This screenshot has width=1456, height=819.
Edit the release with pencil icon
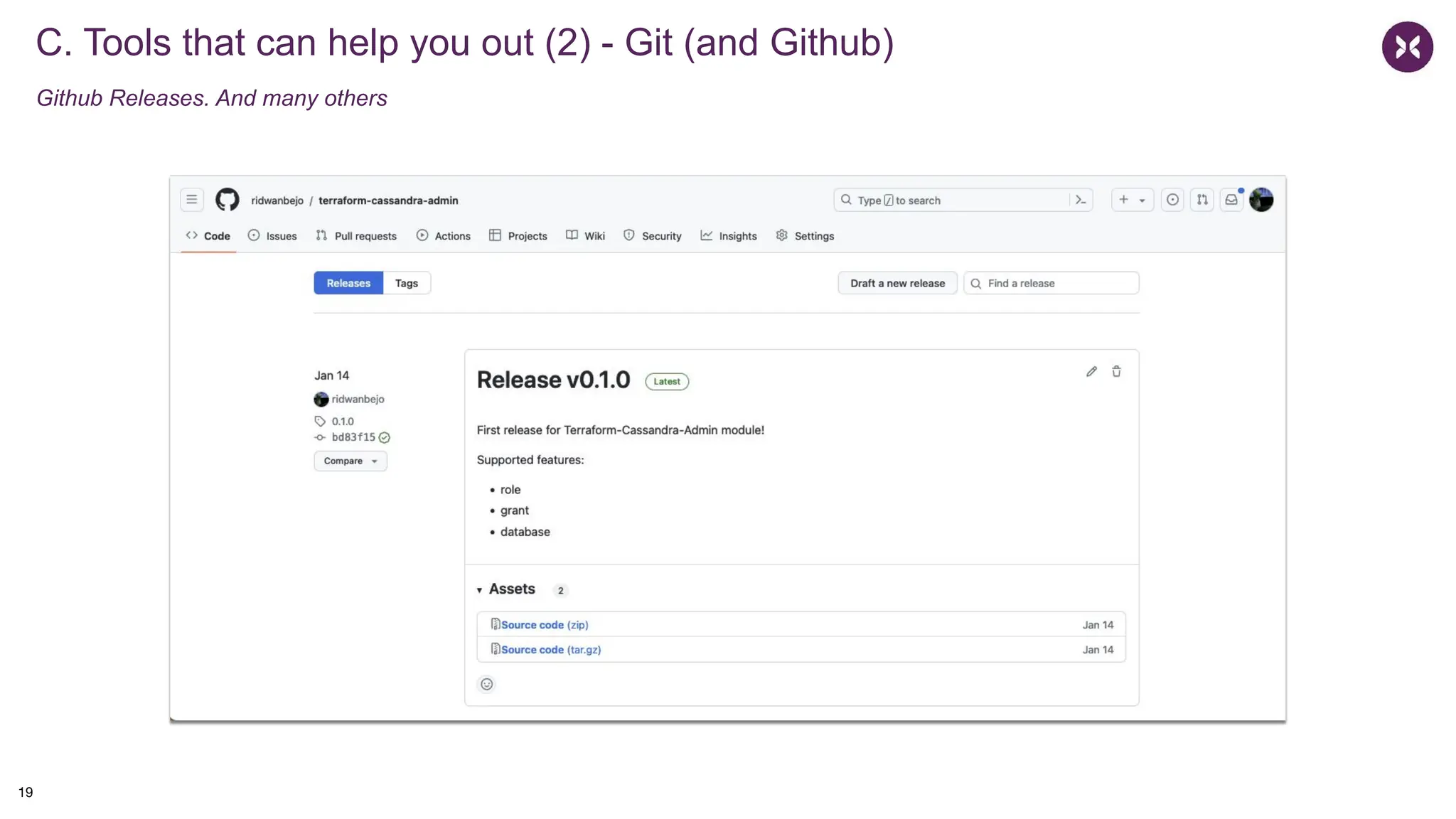tap(1091, 372)
